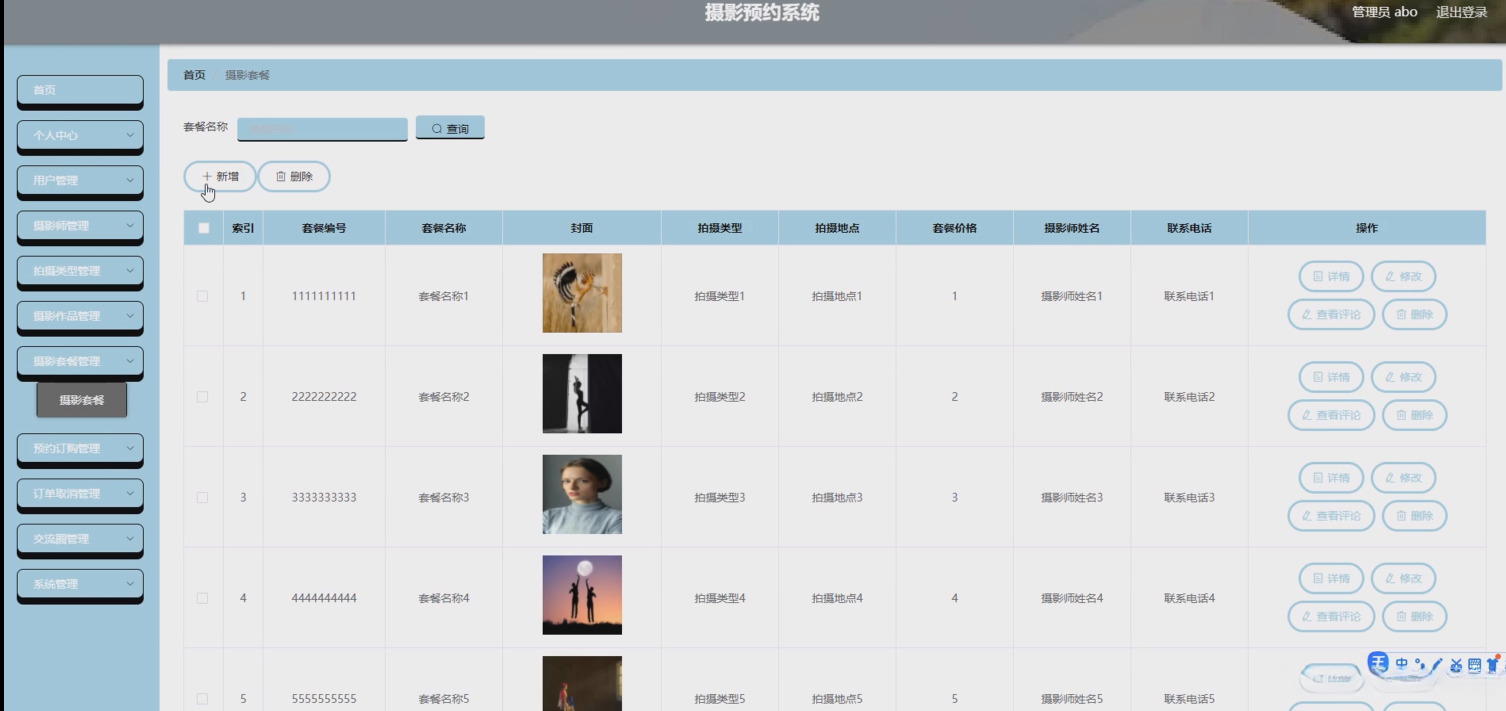
Task: Click the 摄影师姓名 column header
Action: 1072,228
